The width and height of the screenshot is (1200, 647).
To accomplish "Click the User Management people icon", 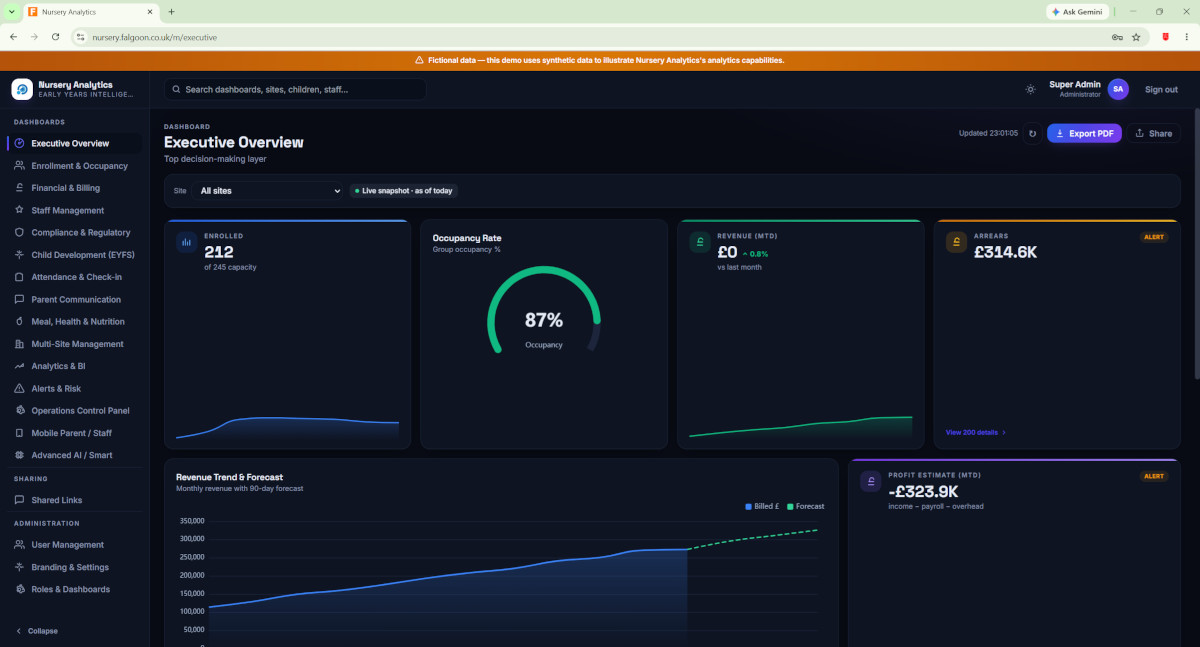I will coord(20,545).
